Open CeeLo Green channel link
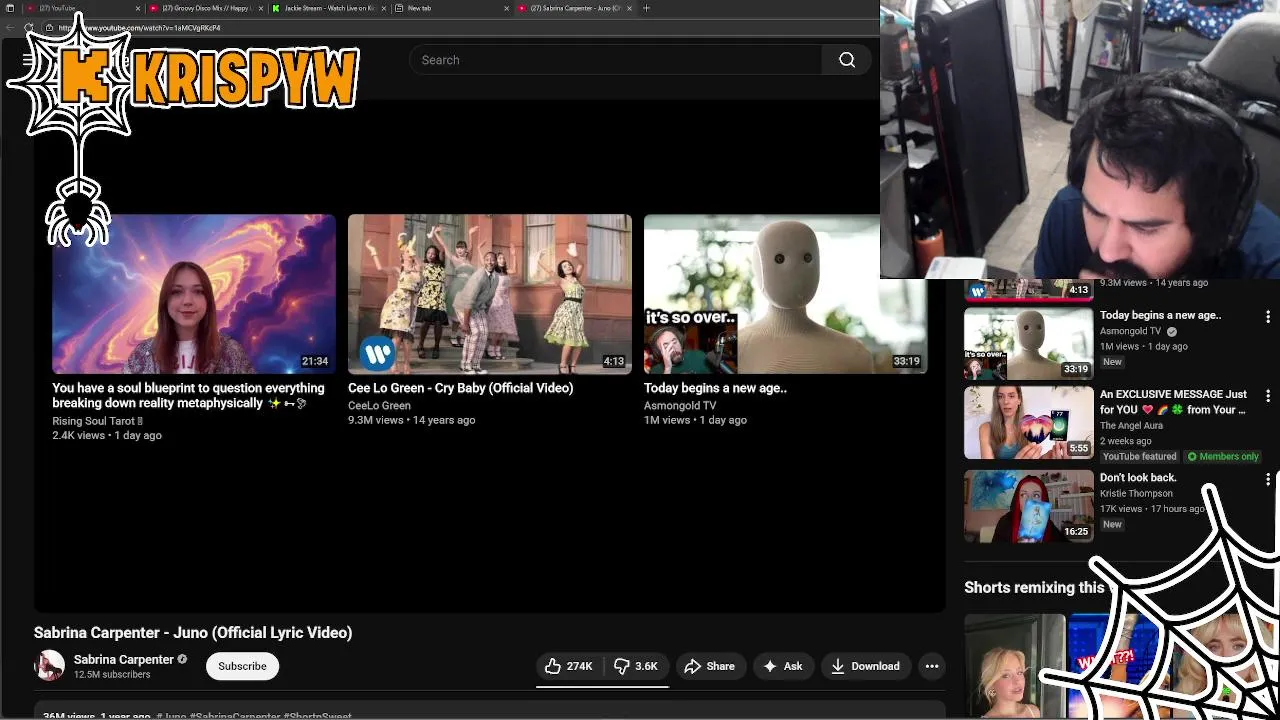Image resolution: width=1280 pixels, height=720 pixels. pos(379,405)
